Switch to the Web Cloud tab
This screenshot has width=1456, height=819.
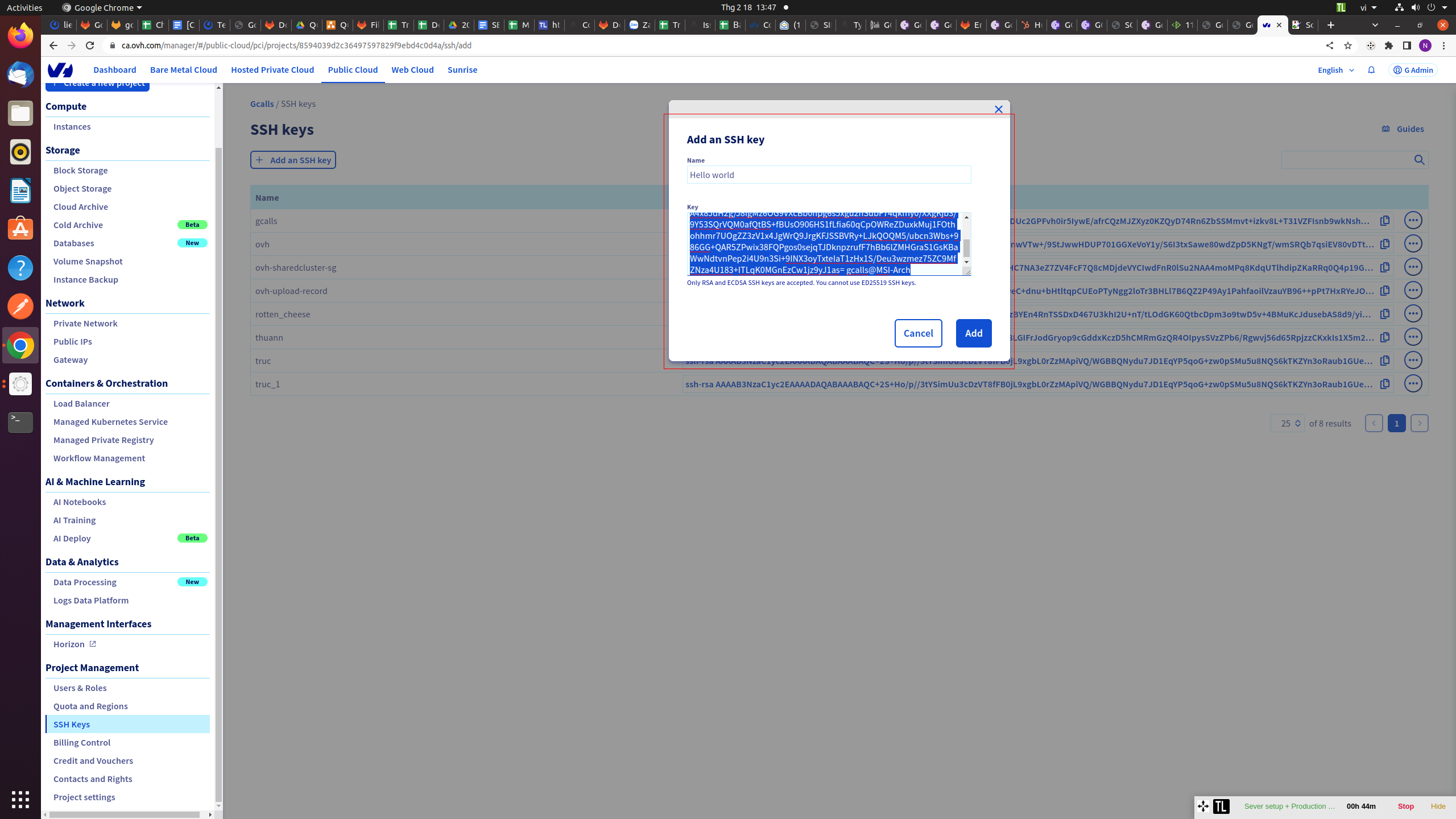pyautogui.click(x=412, y=70)
